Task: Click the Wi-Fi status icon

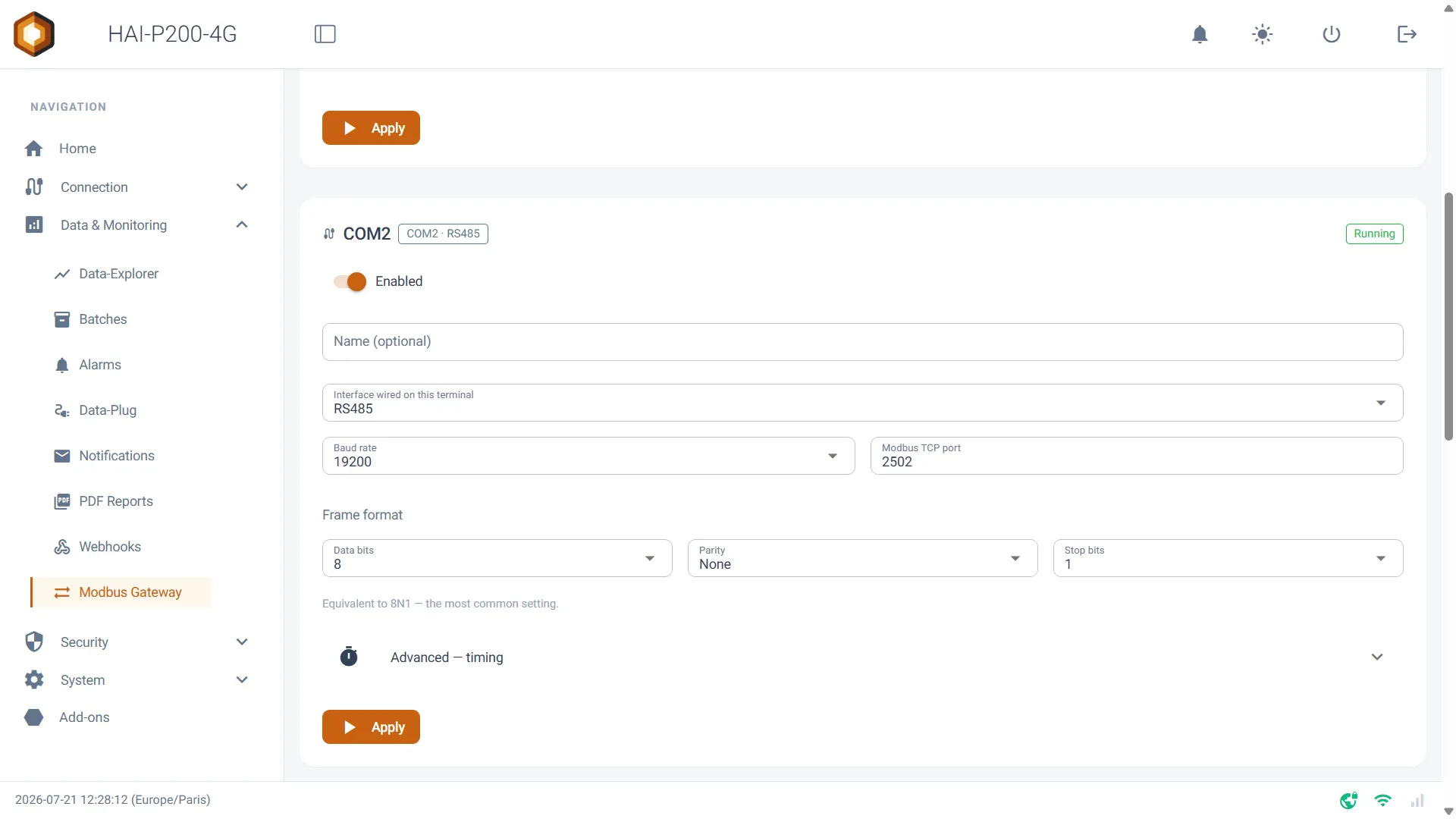Action: click(x=1383, y=800)
